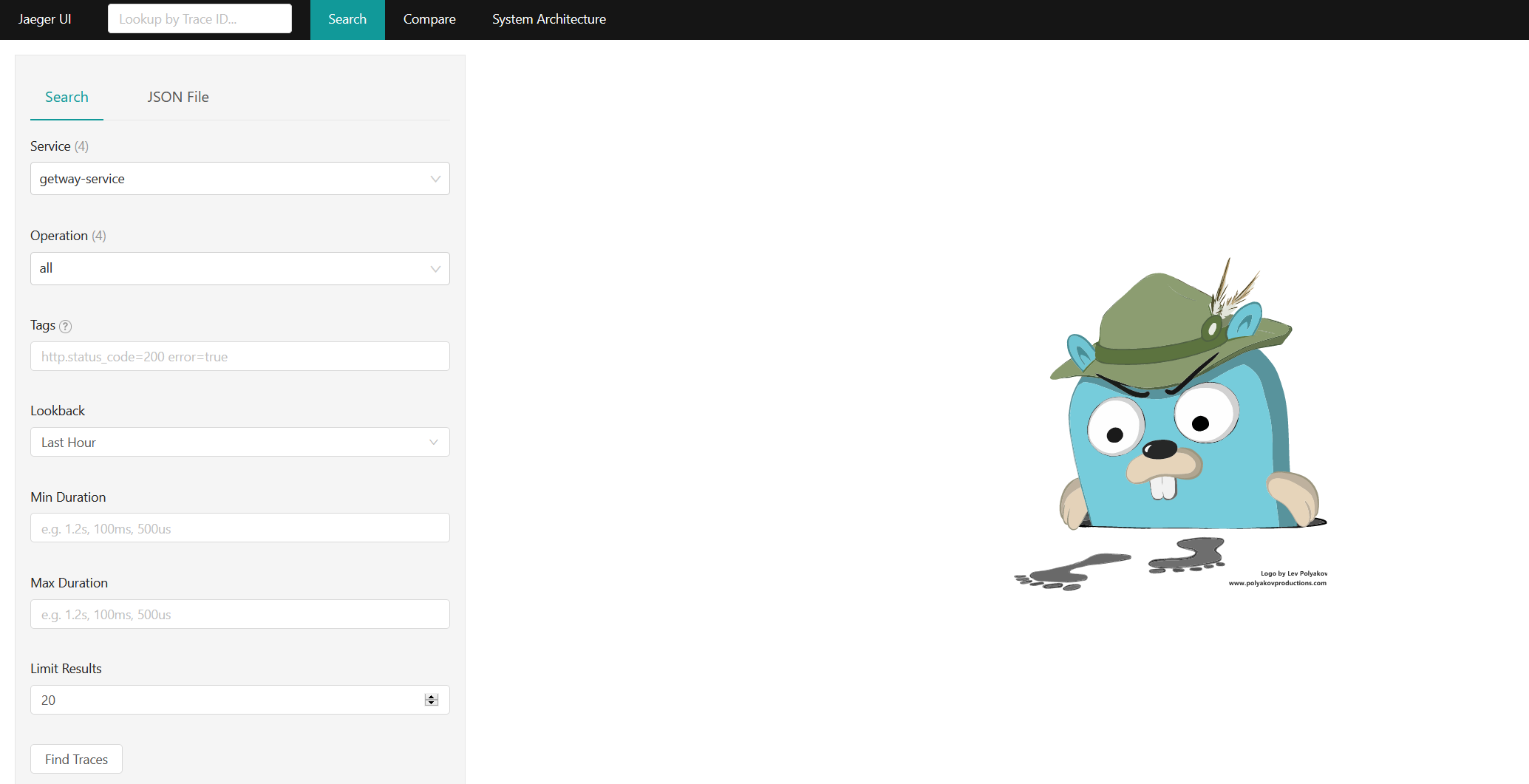Focus the Tags input field

coord(240,356)
